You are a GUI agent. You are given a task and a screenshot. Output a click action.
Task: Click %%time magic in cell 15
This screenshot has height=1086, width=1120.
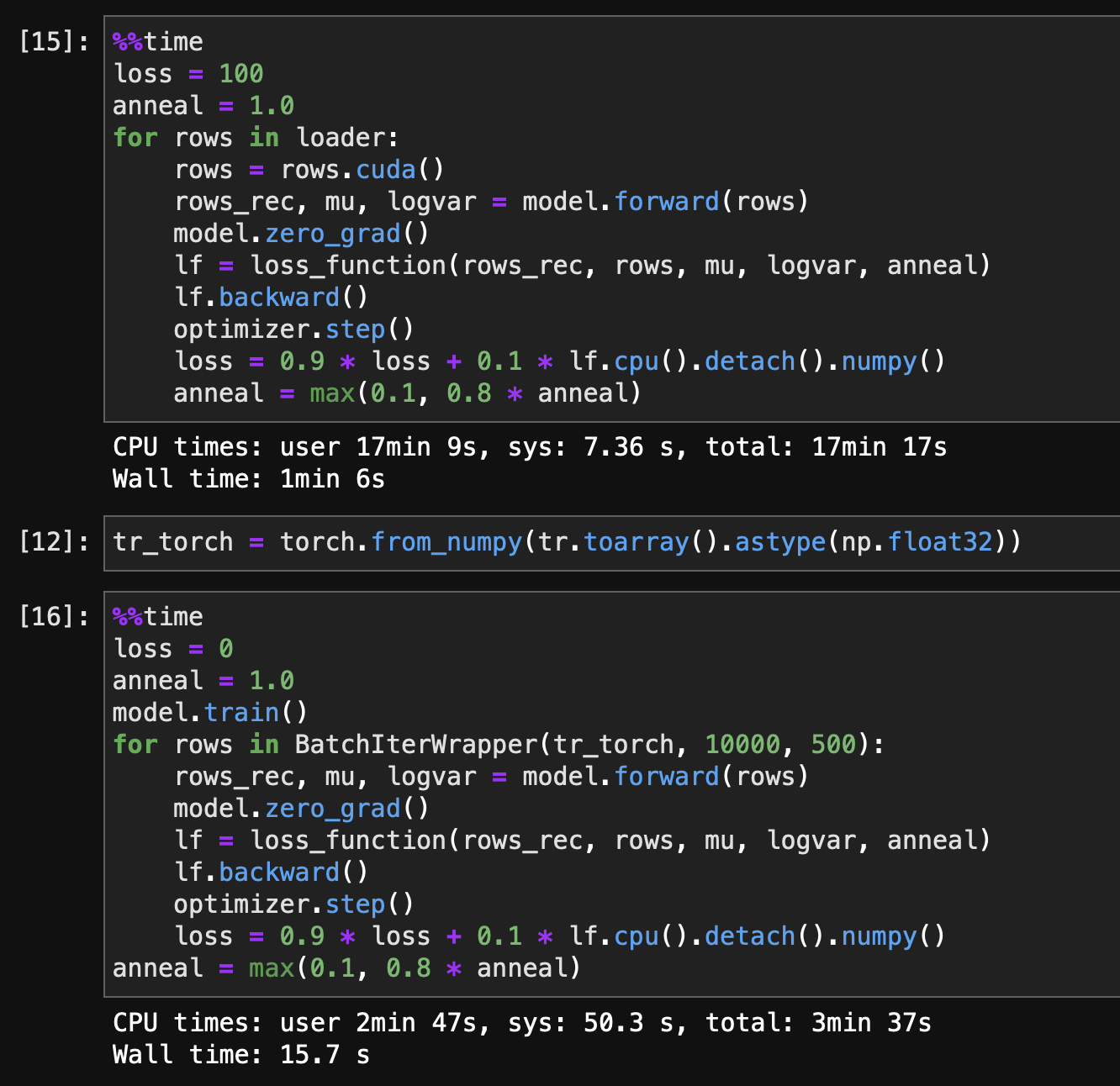click(x=158, y=41)
